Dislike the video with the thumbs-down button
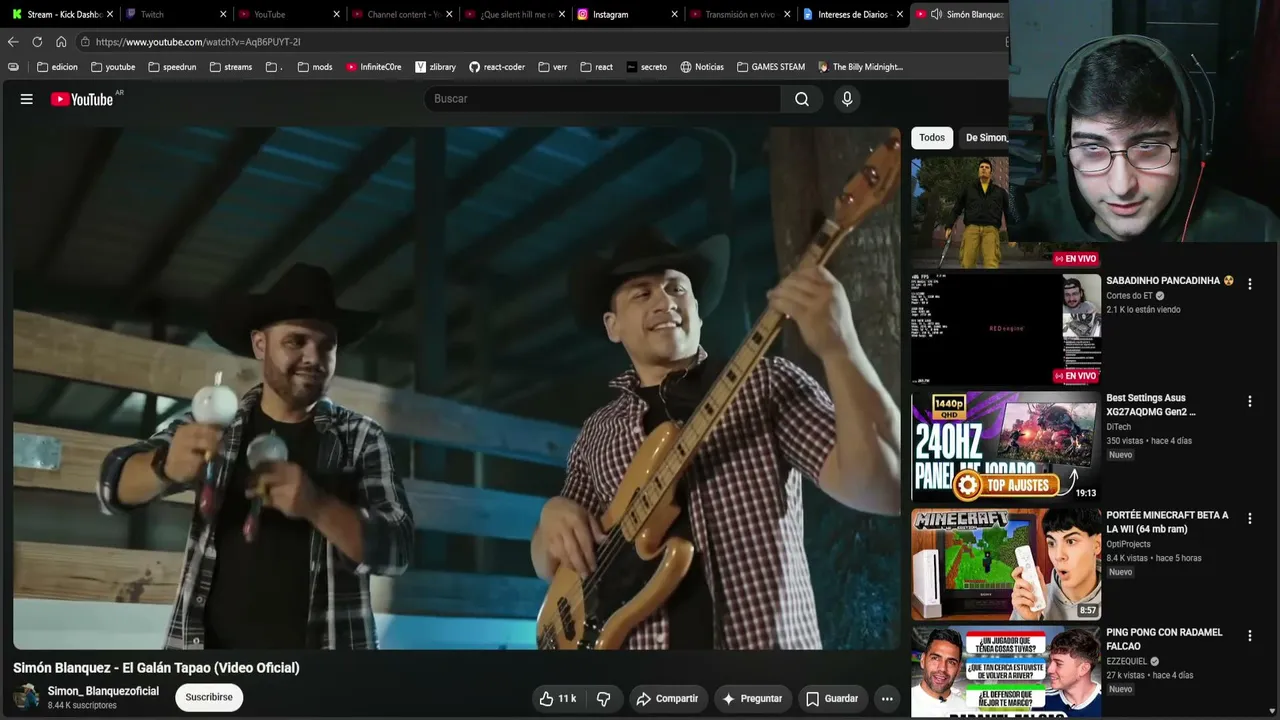 tap(604, 699)
